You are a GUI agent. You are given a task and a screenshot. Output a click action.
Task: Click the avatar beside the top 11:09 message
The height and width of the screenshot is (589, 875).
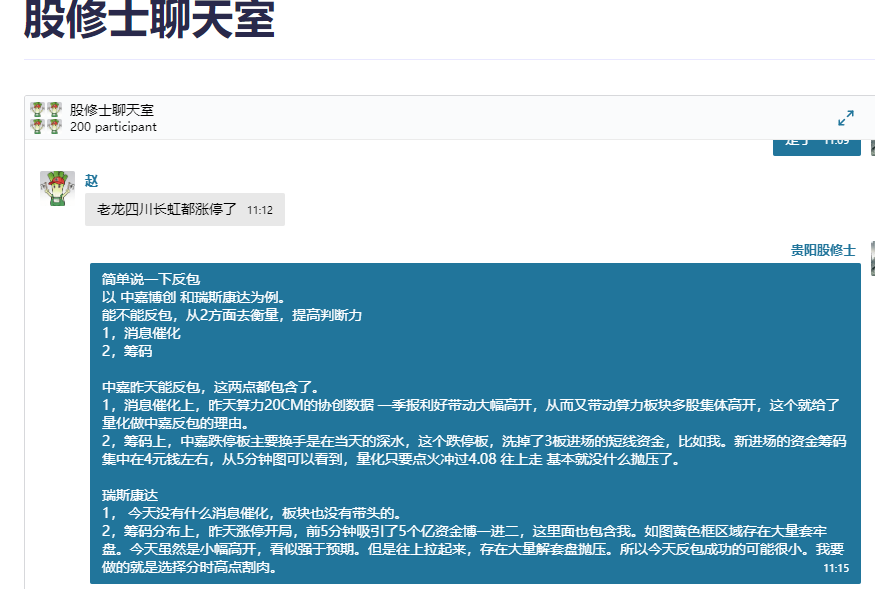click(872, 146)
